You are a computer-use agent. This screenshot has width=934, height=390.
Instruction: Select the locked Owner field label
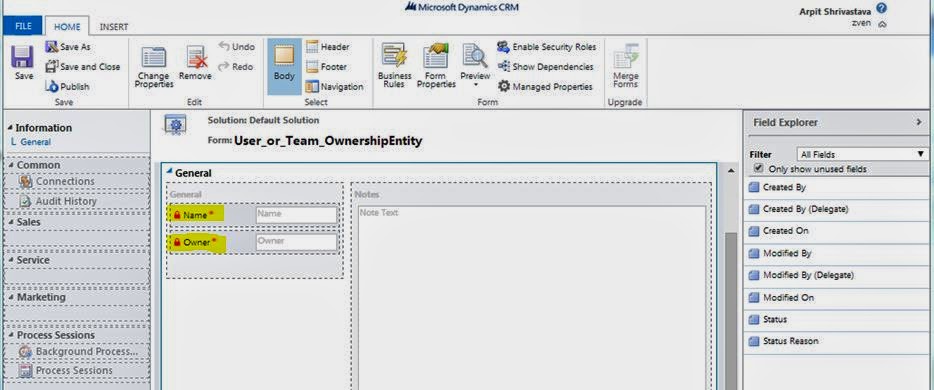coord(197,242)
